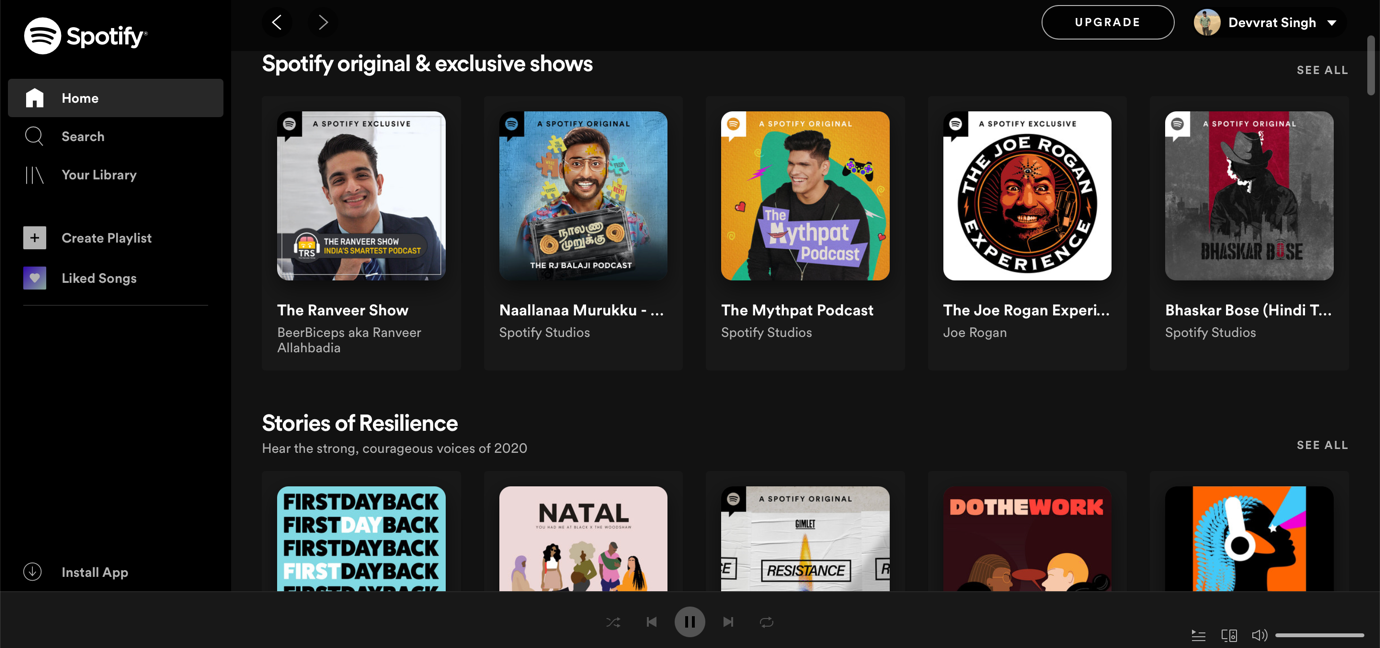Image resolution: width=1380 pixels, height=648 pixels.
Task: Open the Devvrat Singh account dropdown
Action: [x=1266, y=22]
